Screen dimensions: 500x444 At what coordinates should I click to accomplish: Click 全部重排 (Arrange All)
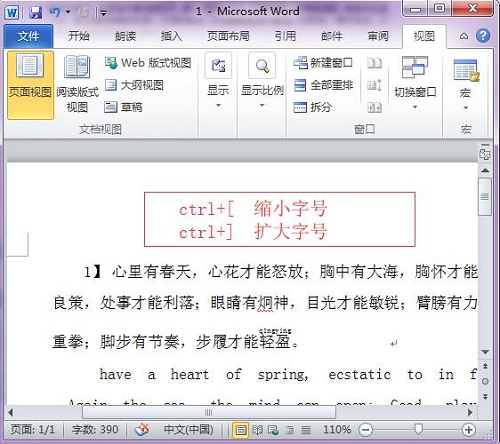(323, 85)
